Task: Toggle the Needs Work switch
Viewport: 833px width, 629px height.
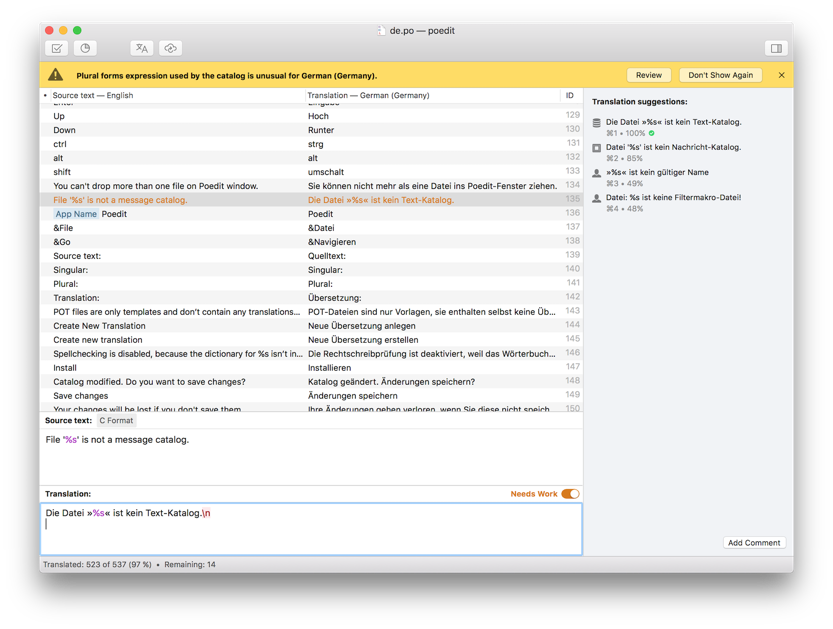Action: click(x=569, y=494)
